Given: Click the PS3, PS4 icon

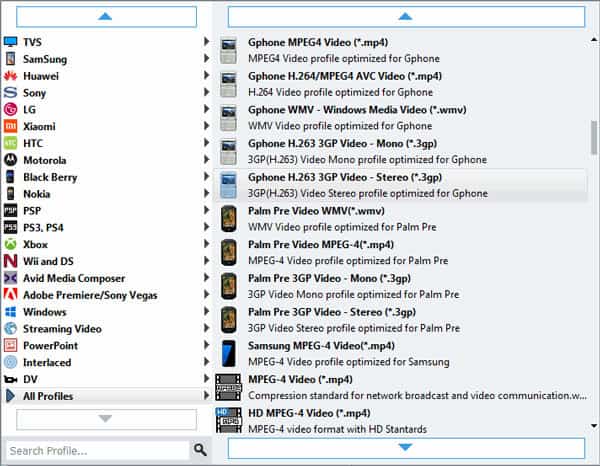Looking at the screenshot, I should [10, 227].
